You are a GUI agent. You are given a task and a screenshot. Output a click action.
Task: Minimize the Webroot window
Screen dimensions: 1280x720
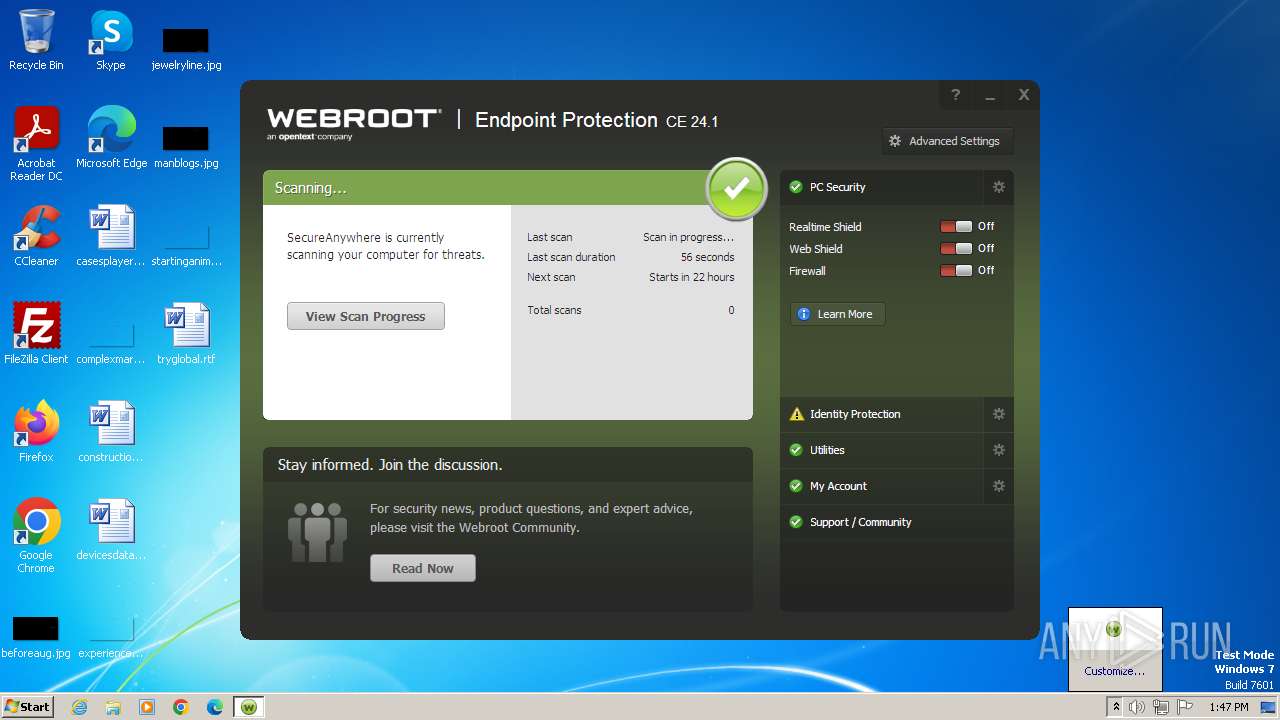[990, 95]
